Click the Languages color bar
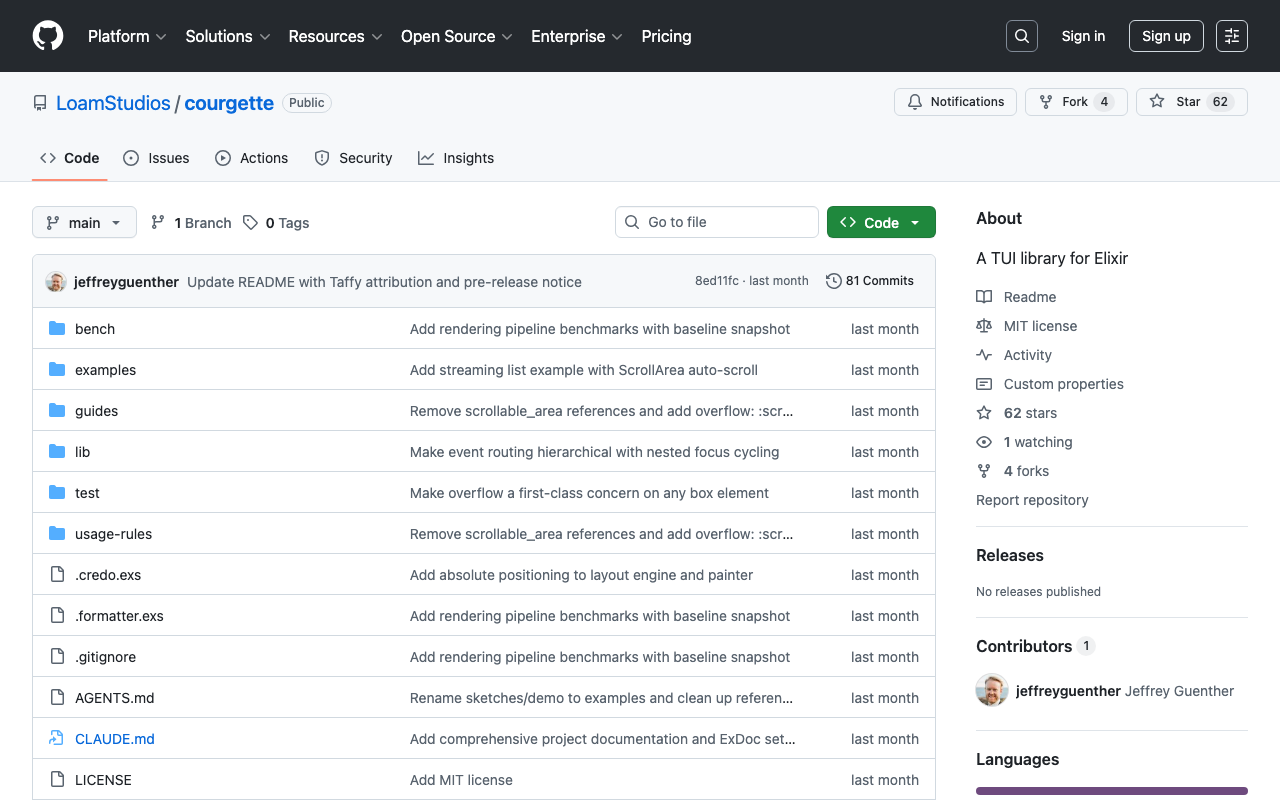 click(1111, 790)
